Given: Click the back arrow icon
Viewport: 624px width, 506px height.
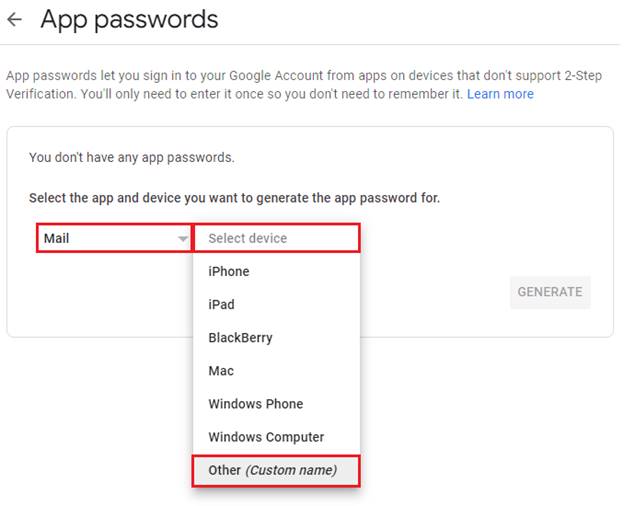Looking at the screenshot, I should point(14,20).
